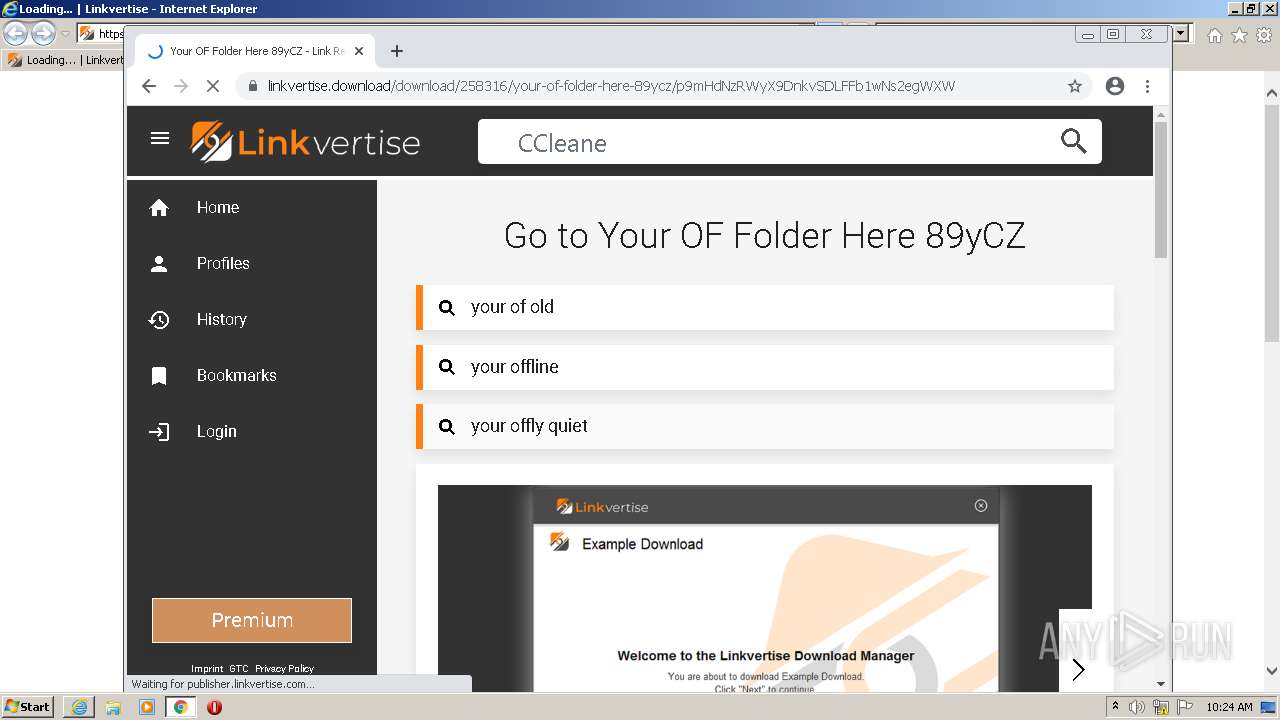Select the Loading Linkvertise tab in IE
Image resolution: width=1280 pixels, height=720 pixels.
click(x=64, y=60)
